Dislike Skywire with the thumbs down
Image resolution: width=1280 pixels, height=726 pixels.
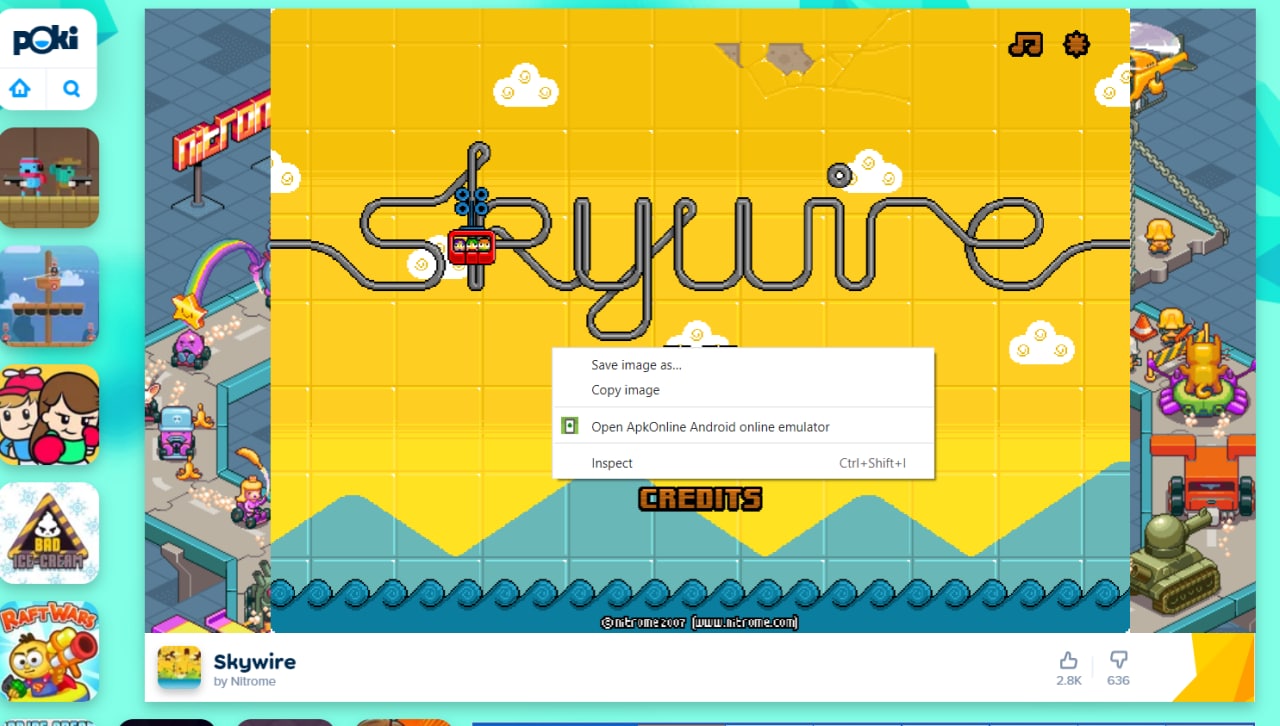coord(1118,660)
